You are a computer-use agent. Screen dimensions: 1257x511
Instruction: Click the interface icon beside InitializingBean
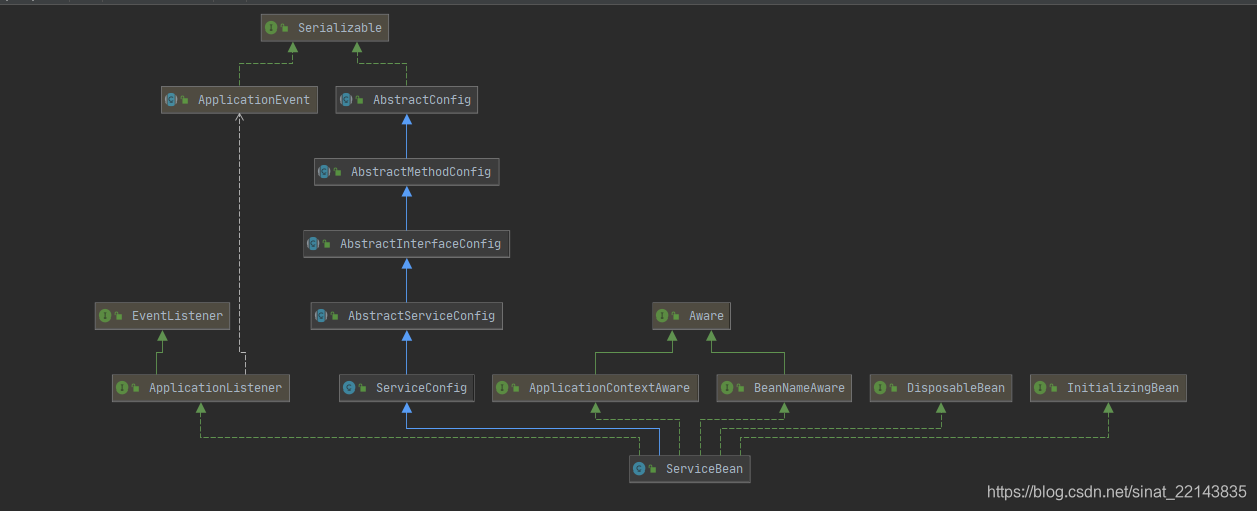pos(1040,388)
